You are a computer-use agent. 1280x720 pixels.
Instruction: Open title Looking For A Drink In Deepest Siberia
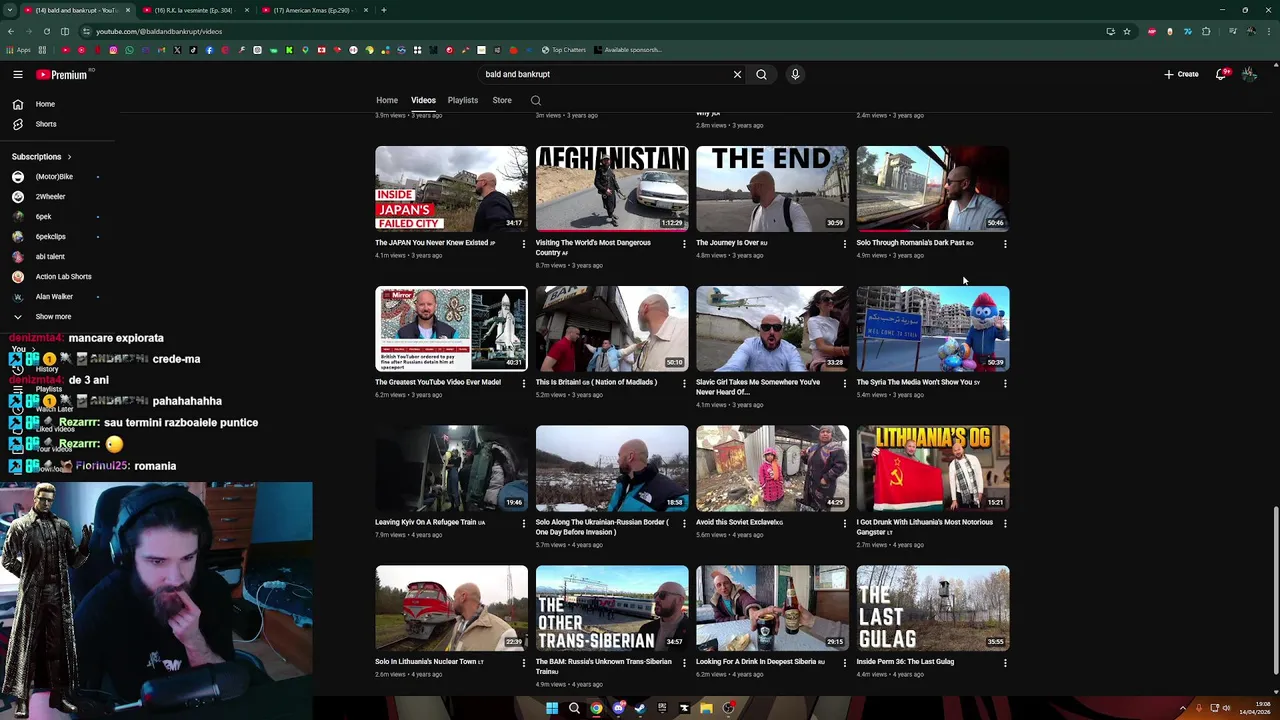pos(760,662)
